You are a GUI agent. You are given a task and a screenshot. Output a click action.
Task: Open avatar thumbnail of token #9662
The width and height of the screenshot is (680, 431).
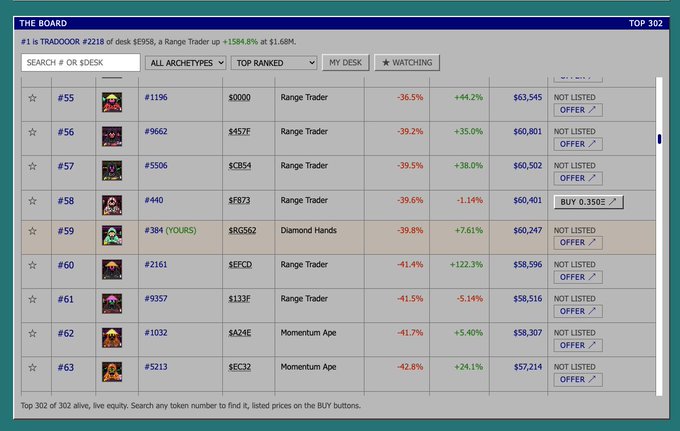coord(112,137)
